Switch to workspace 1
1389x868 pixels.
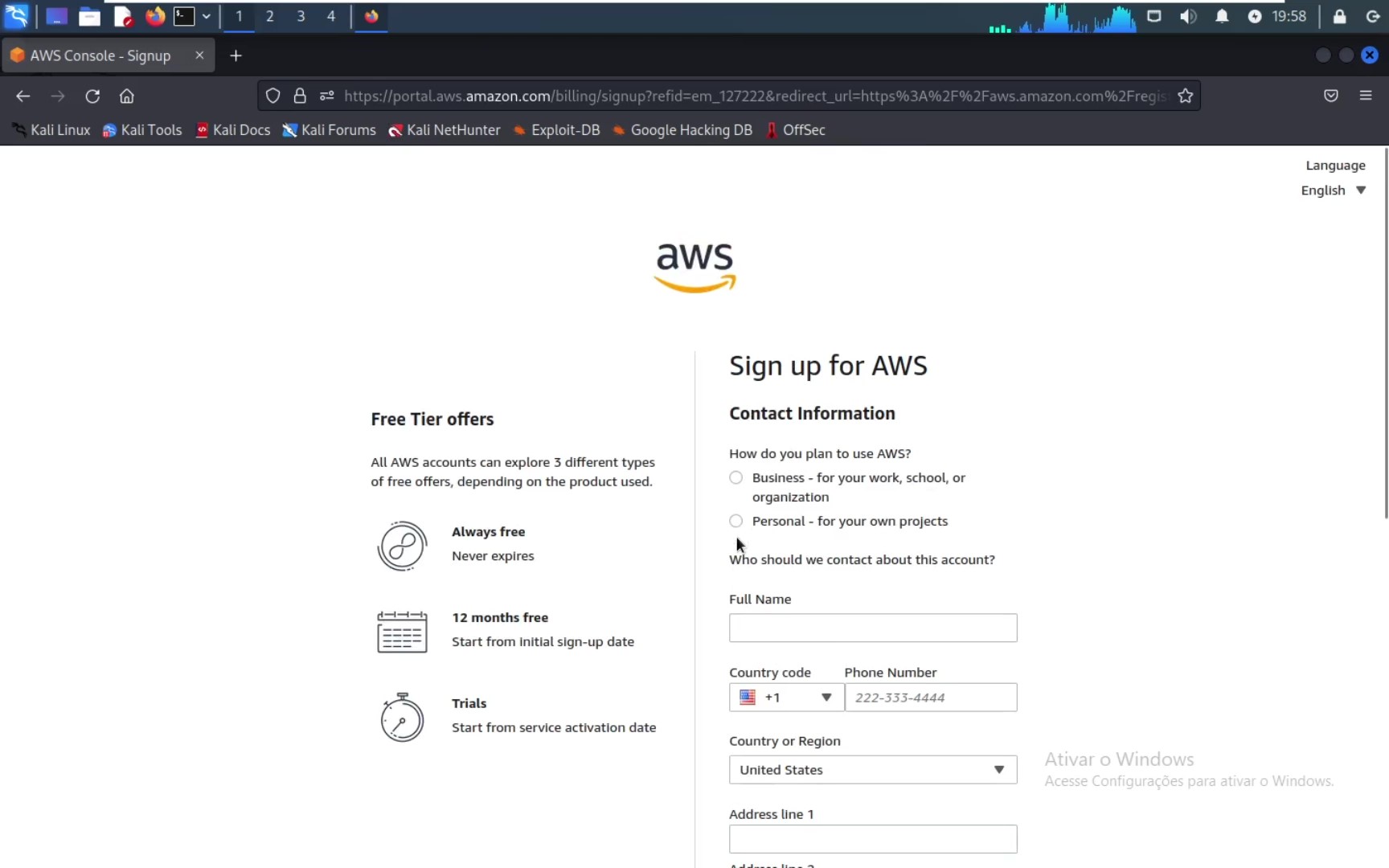tap(239, 16)
